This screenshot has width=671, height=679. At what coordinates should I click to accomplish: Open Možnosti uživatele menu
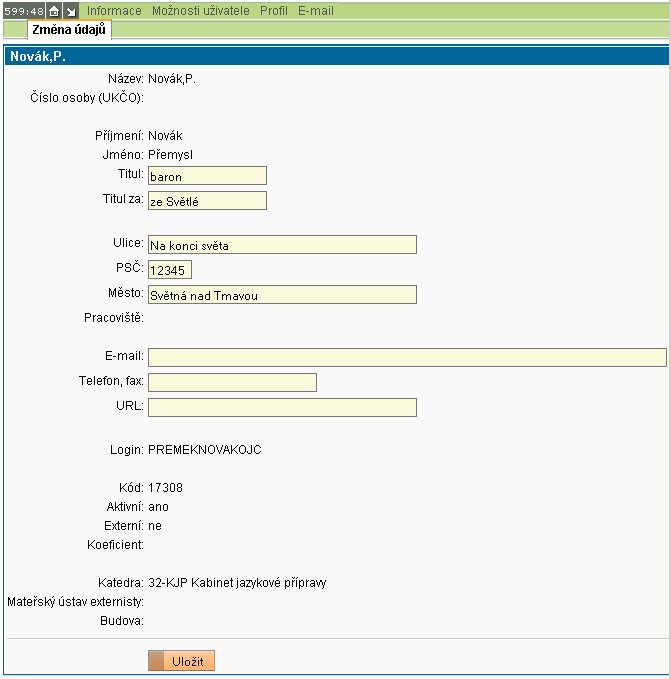click(200, 11)
